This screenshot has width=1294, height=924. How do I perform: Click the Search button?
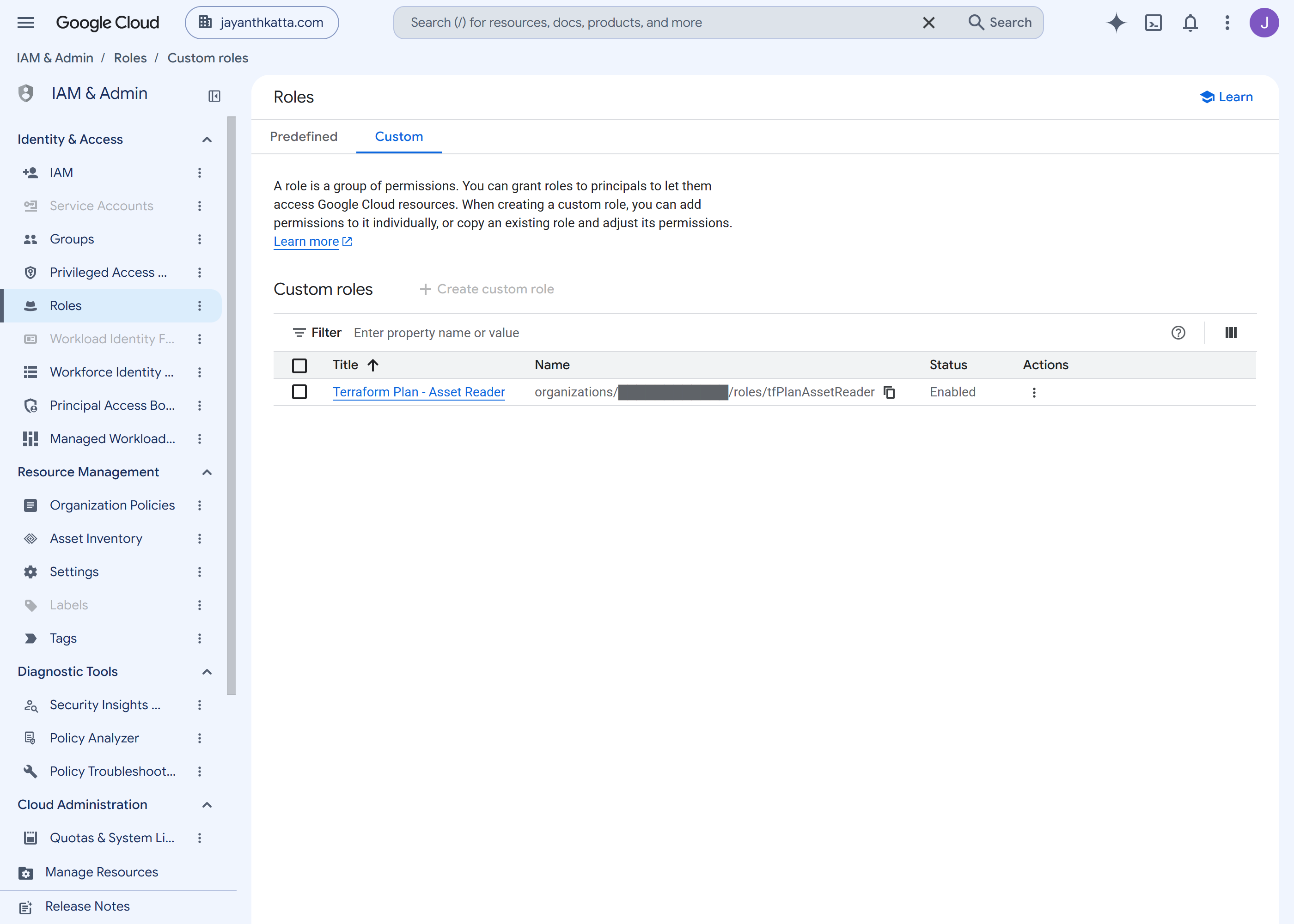tap(1000, 23)
